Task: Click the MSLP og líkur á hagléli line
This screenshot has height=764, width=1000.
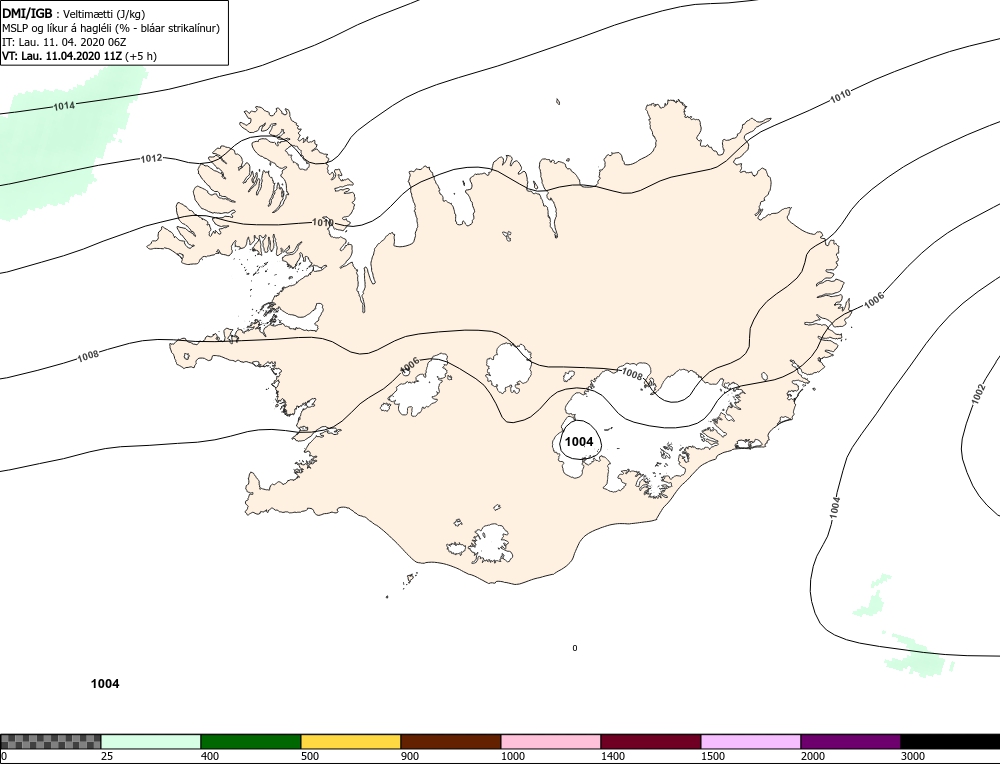Action: click(111, 28)
